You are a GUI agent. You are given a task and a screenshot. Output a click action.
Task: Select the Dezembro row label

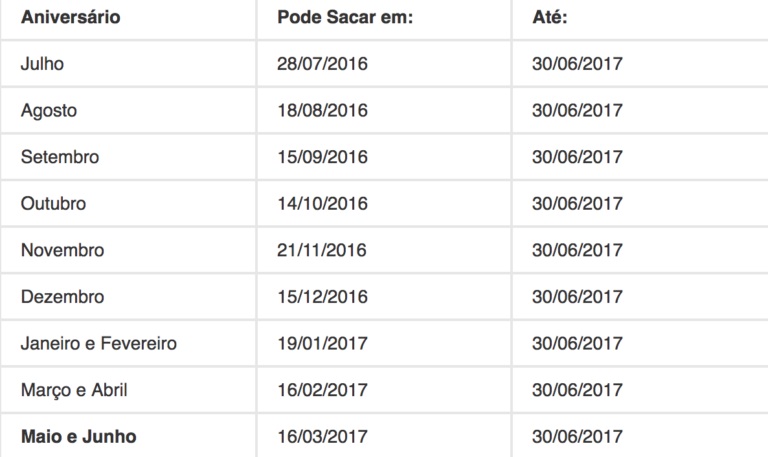coord(63,296)
